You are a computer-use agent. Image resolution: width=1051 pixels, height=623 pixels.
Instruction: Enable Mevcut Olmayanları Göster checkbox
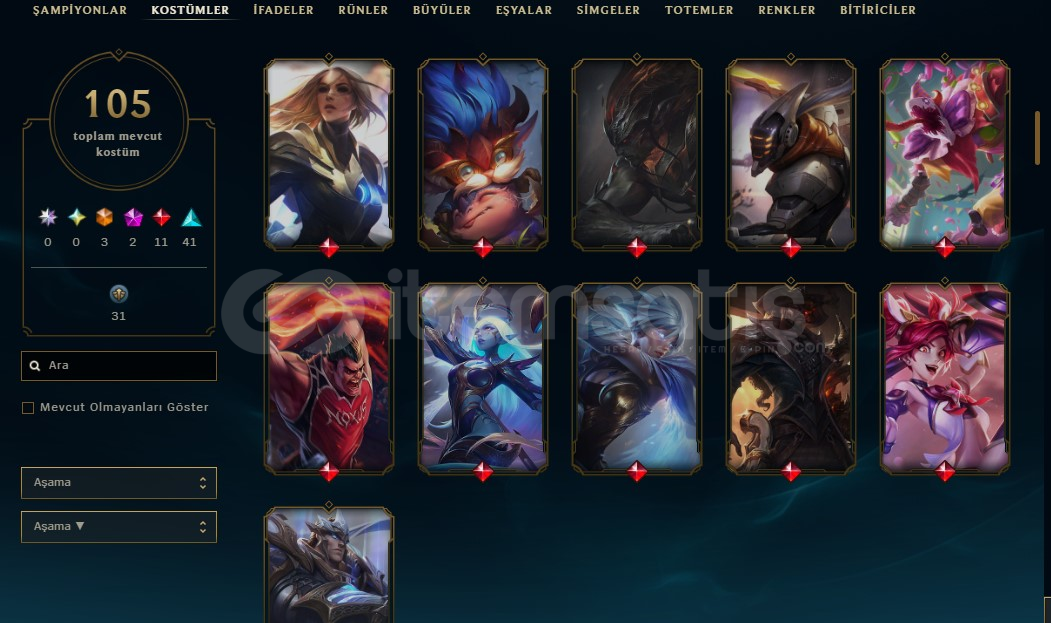28,408
